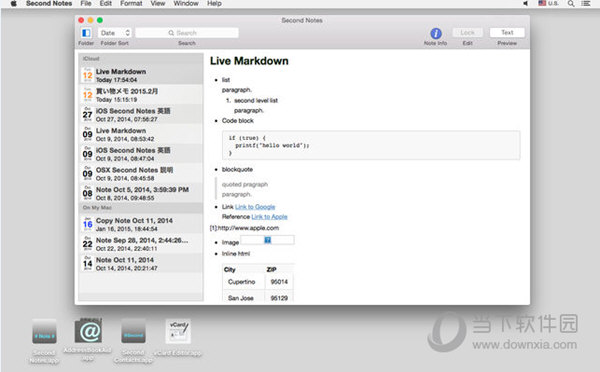Click the code block in the preview
The image size is (600, 372).
point(371,145)
